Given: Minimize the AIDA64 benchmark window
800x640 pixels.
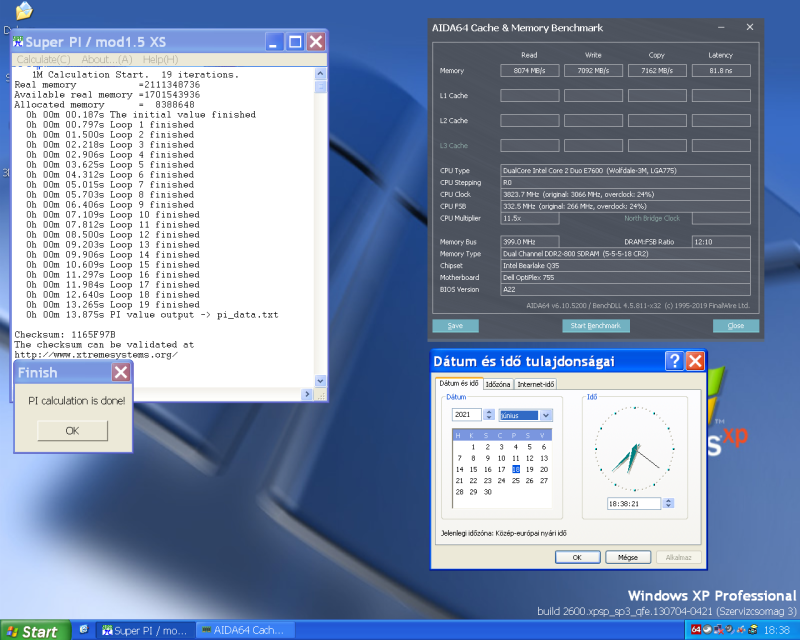Looking at the screenshot, I should tap(721, 28).
